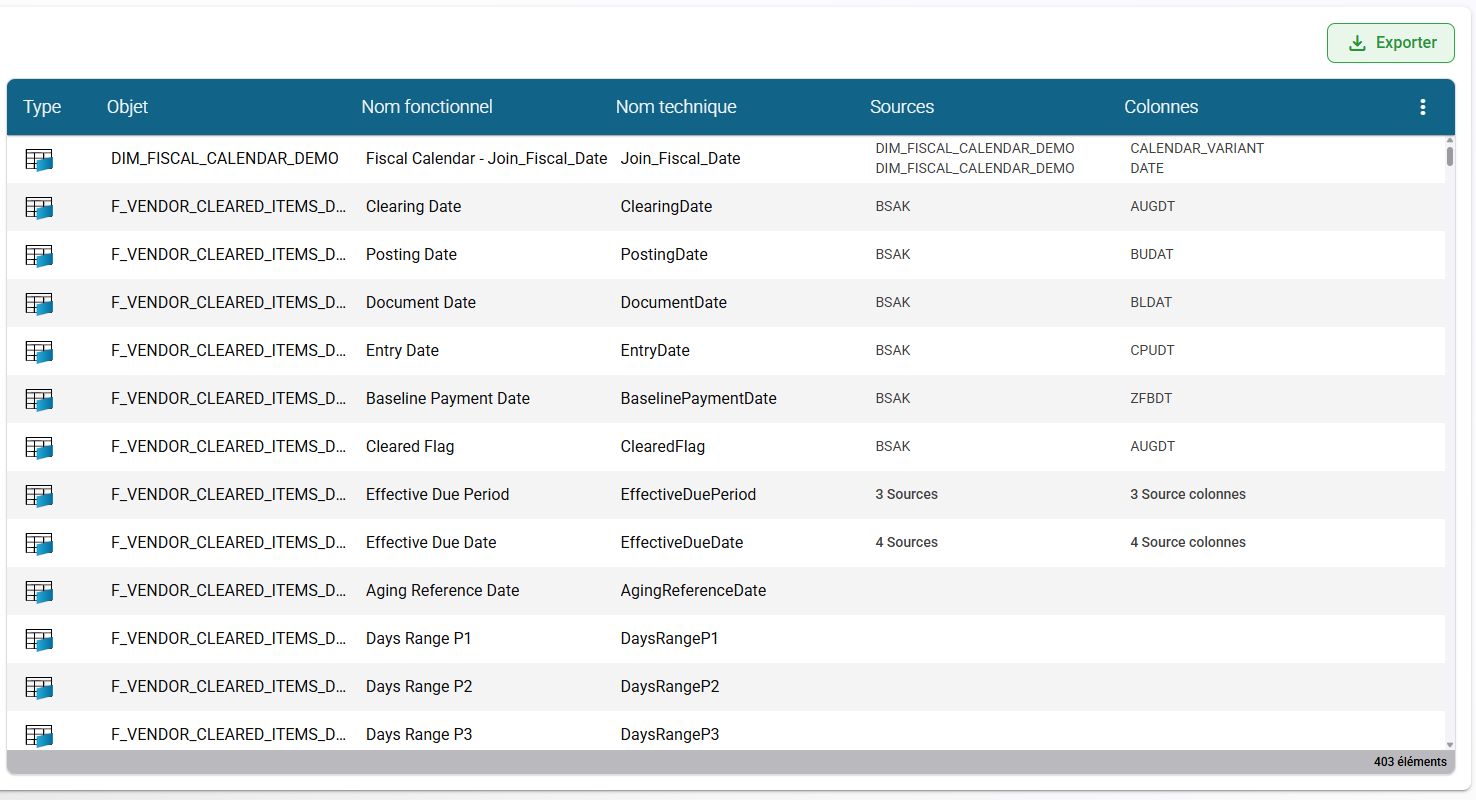The image size is (1476, 800).
Task: Sort by the Type column header
Action: 42,107
